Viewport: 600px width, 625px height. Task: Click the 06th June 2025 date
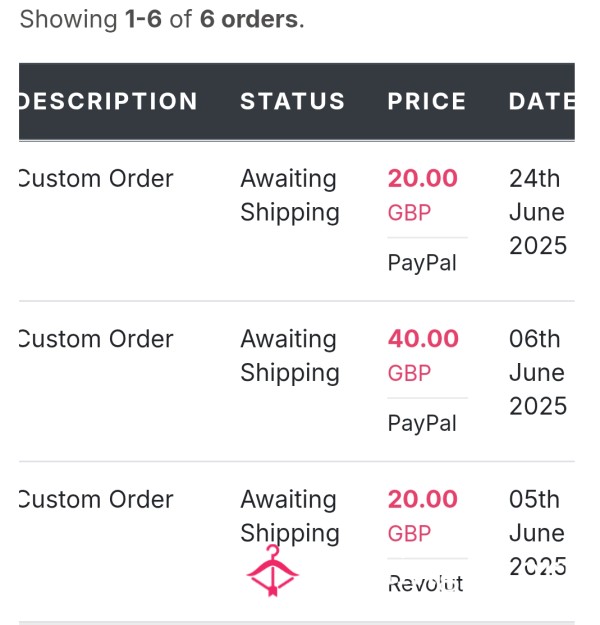tap(538, 372)
